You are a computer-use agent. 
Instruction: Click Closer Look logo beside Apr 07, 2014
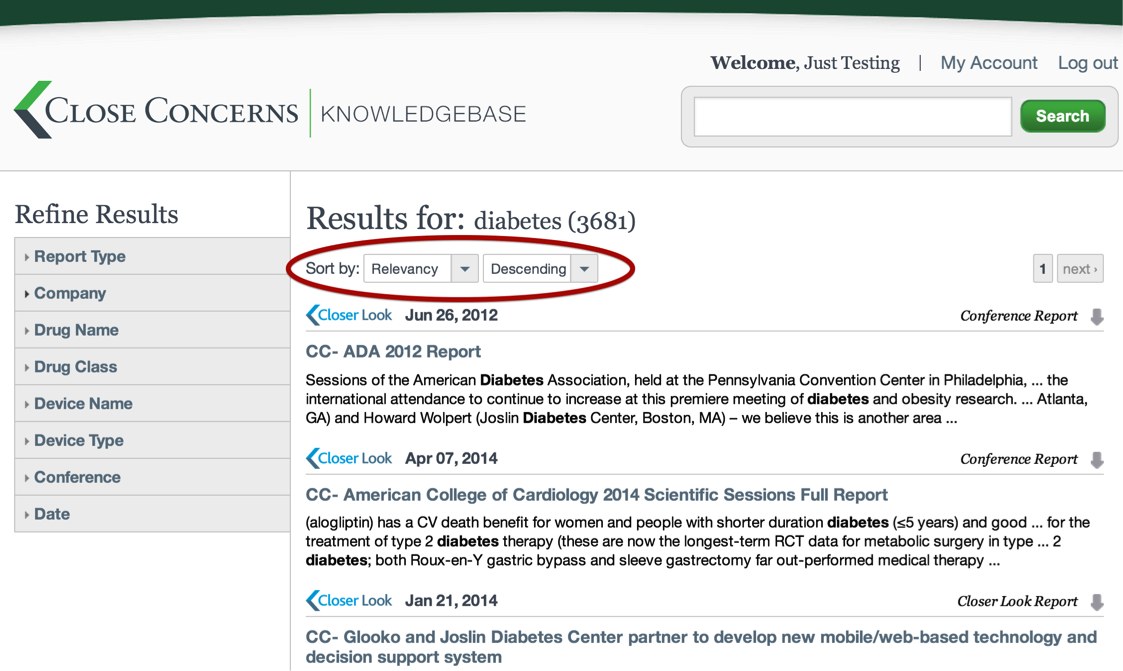[x=349, y=458]
